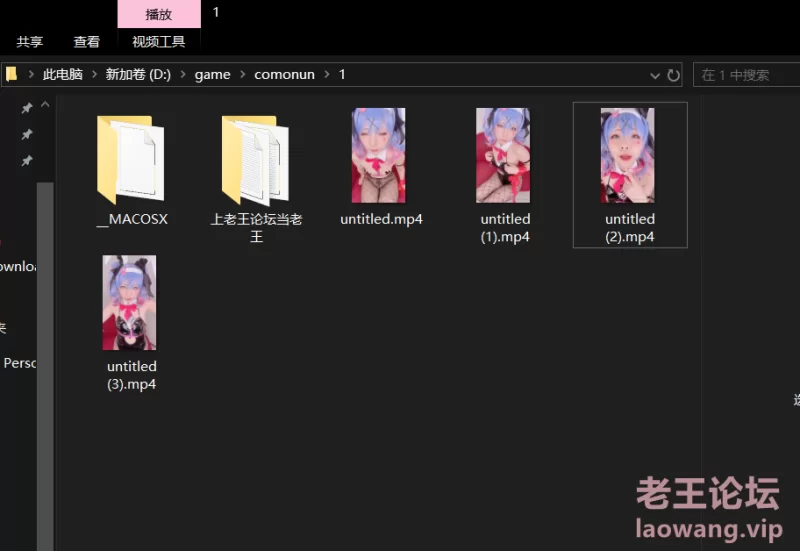The image size is (800, 551).
Task: Click the second pinned item pin icon
Action: coord(27,135)
